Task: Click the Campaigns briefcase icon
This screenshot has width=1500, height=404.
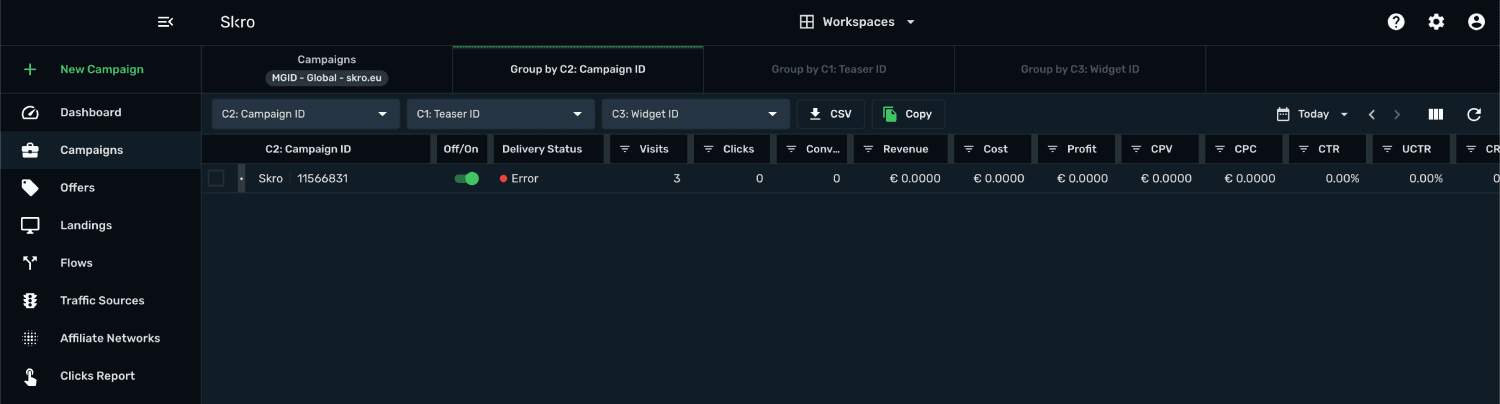Action: [30, 150]
